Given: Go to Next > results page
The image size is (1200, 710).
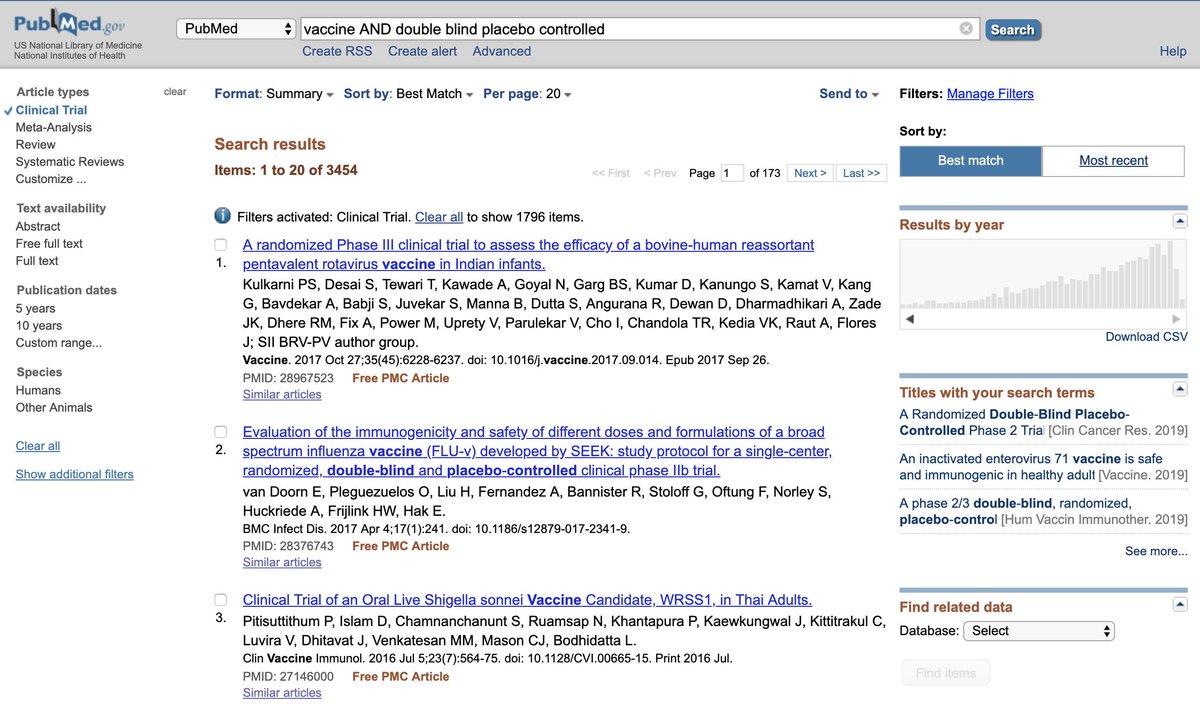Looking at the screenshot, I should 810,173.
